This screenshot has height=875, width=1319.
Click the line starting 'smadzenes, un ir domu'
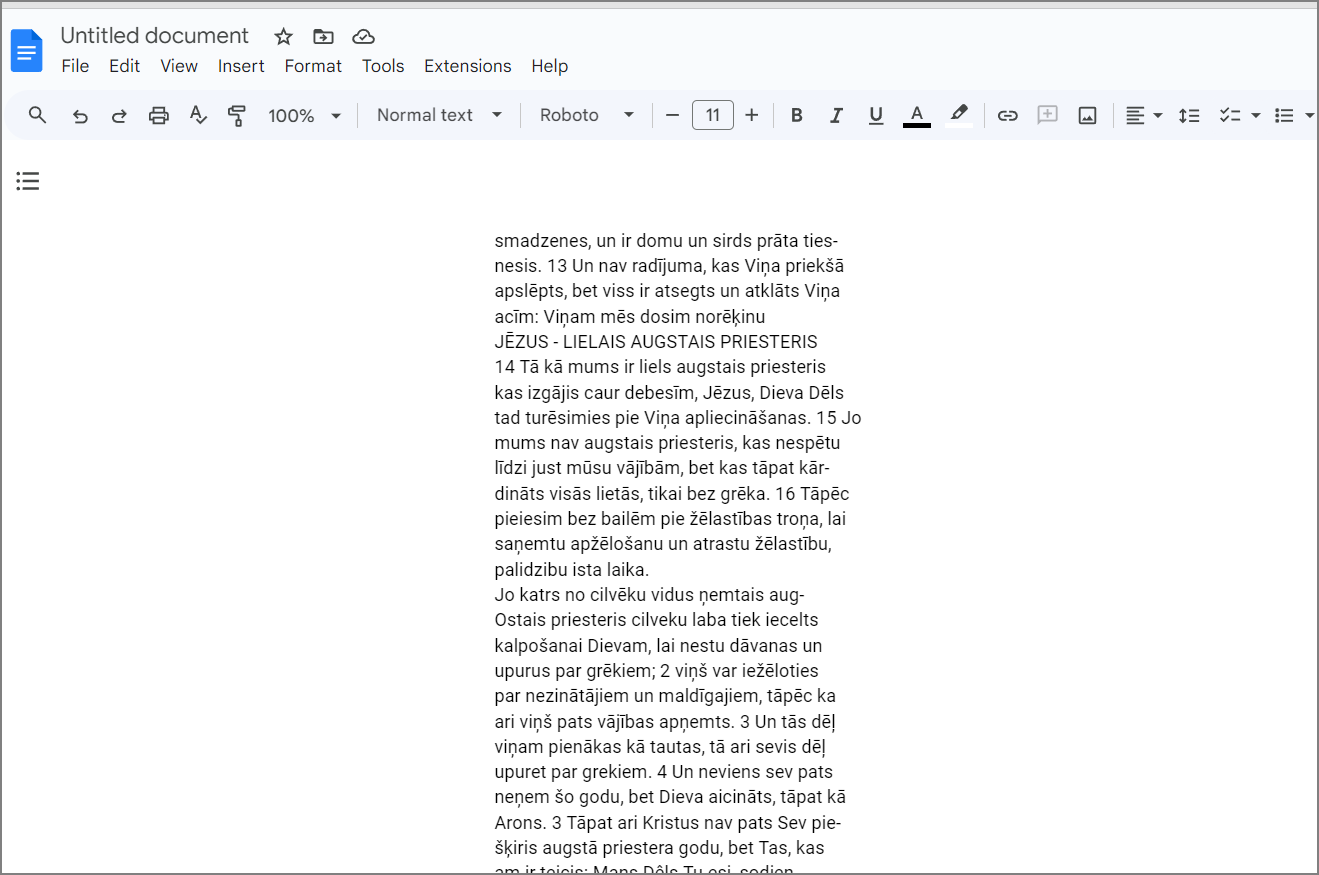[667, 241]
